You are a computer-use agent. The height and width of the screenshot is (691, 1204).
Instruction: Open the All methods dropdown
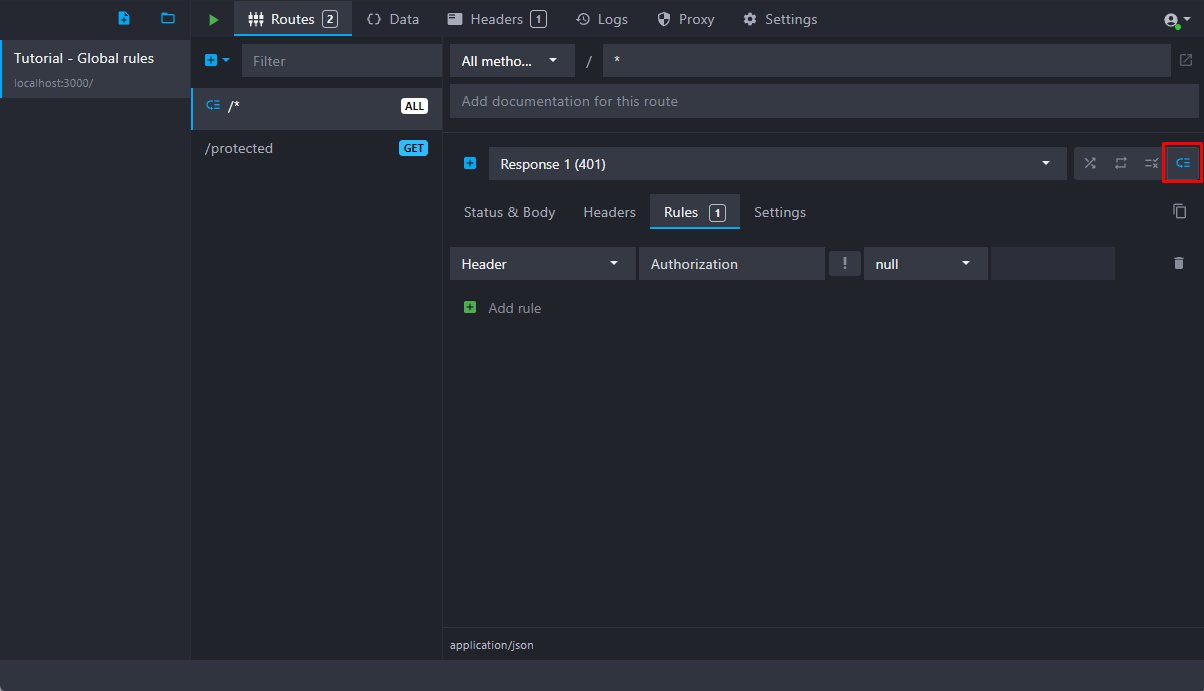tap(512, 61)
